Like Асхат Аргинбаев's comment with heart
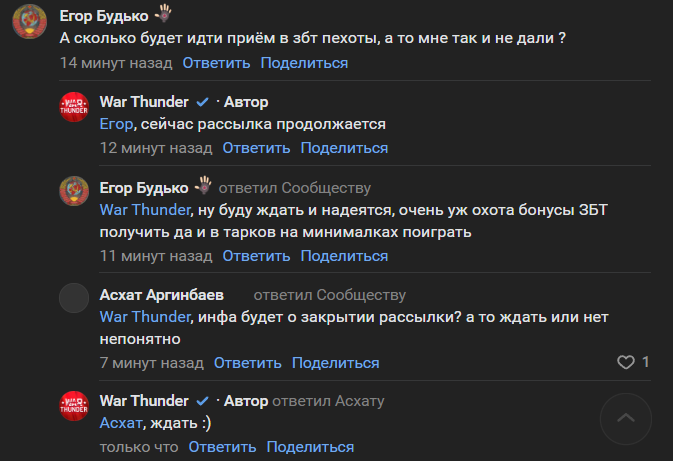 (x=626, y=362)
